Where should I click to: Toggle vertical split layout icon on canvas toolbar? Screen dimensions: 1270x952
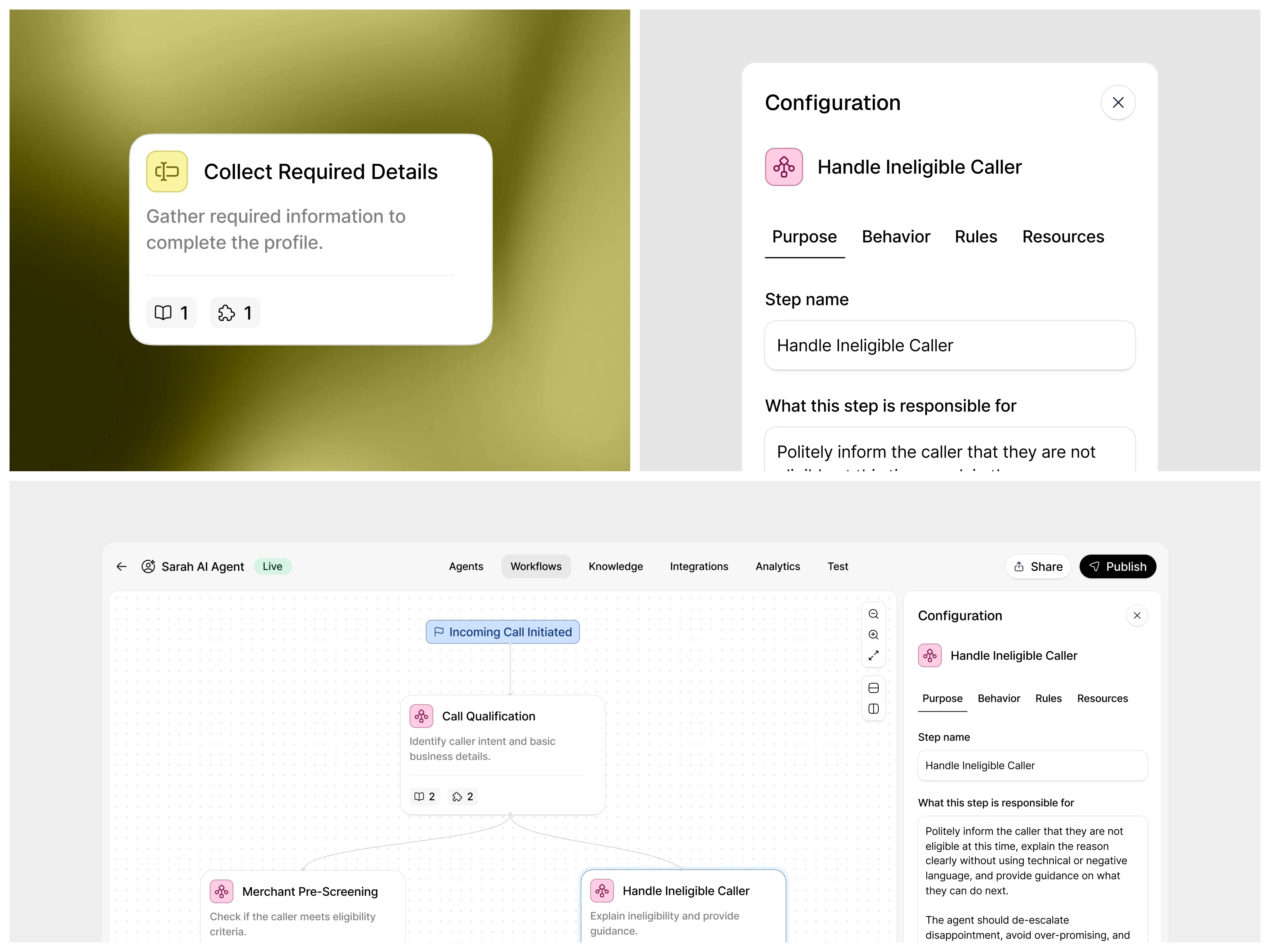coord(873,709)
